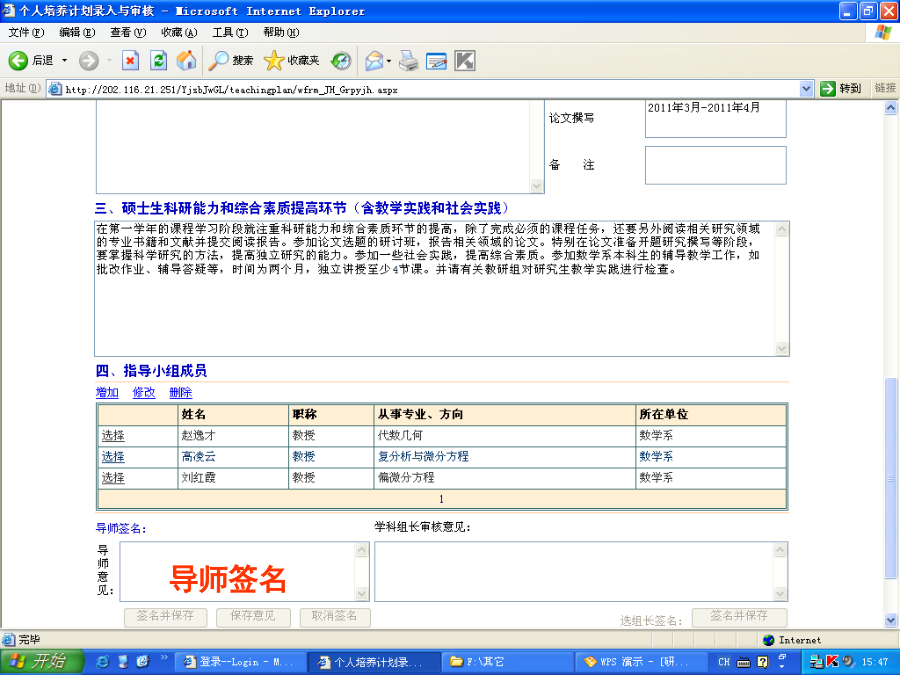
Task: Open the 查看 (View) menu
Action: [126, 33]
